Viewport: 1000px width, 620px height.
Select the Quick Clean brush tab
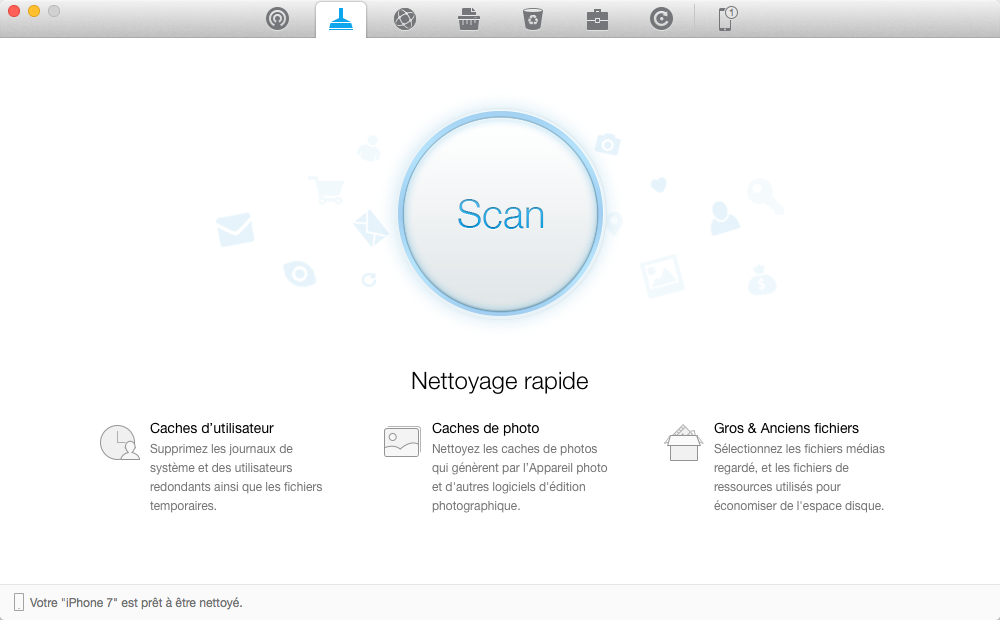pos(341,20)
